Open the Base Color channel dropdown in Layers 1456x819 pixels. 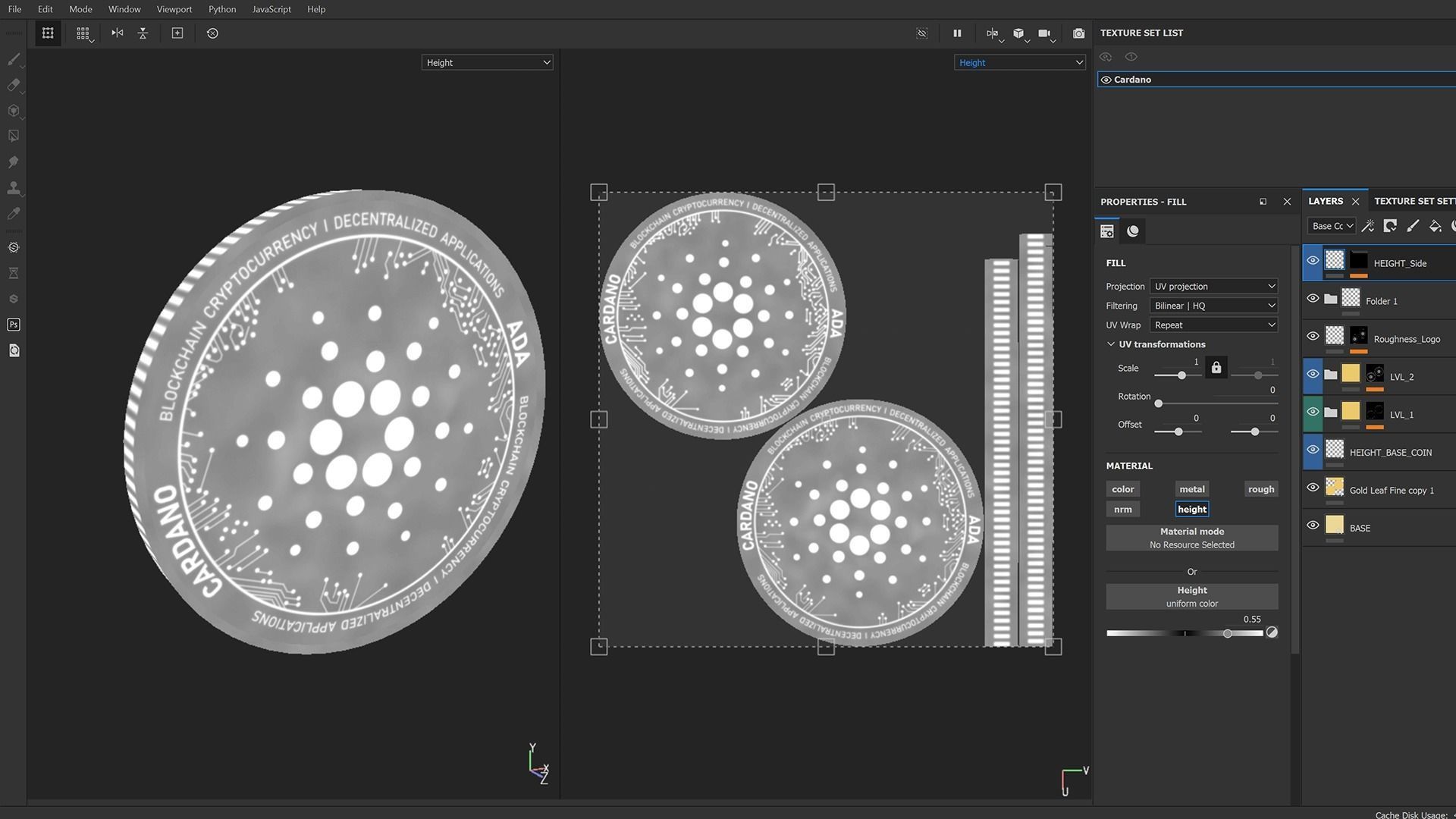[1332, 226]
